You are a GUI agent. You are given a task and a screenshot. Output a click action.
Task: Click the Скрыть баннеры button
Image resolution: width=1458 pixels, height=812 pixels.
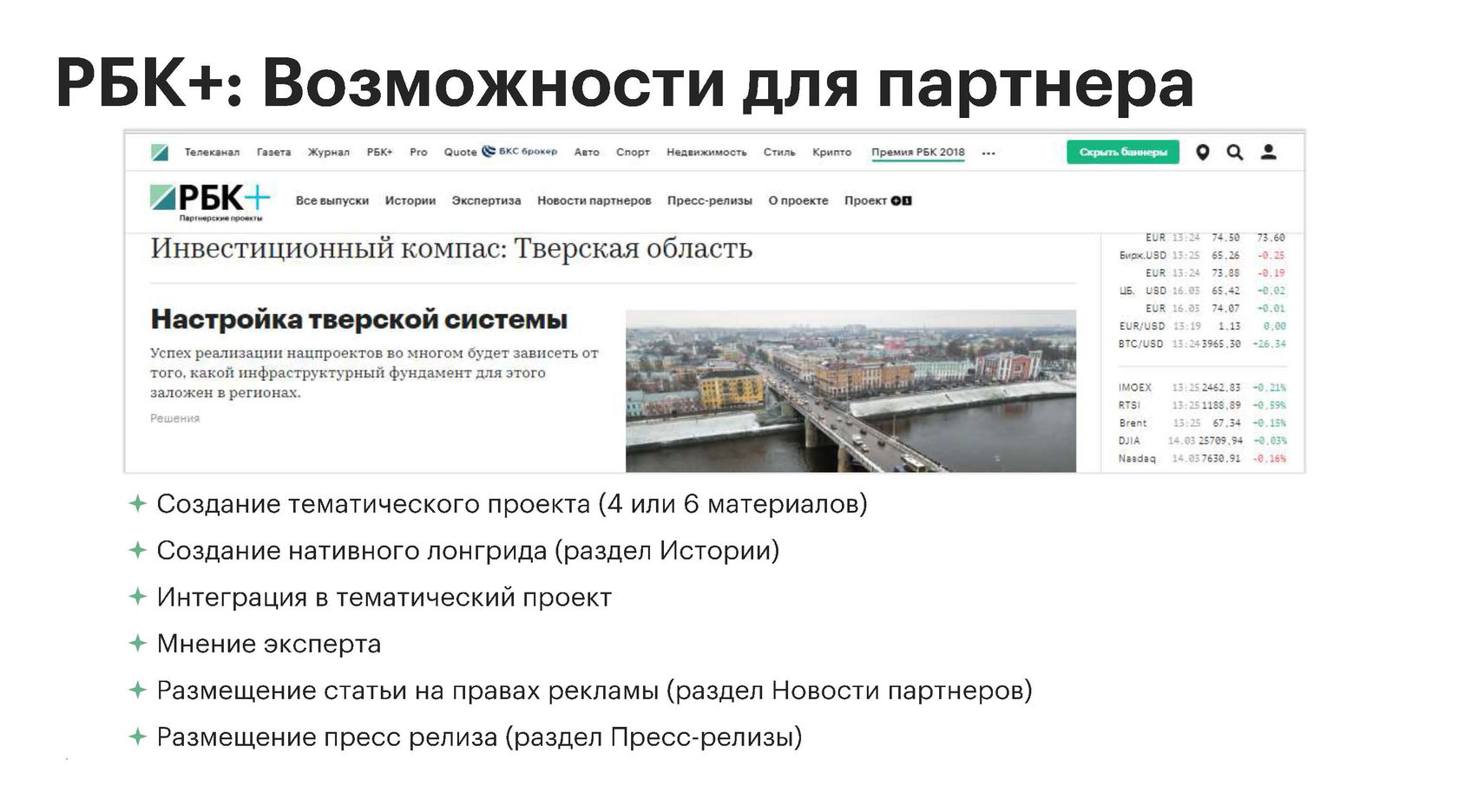tap(1123, 153)
